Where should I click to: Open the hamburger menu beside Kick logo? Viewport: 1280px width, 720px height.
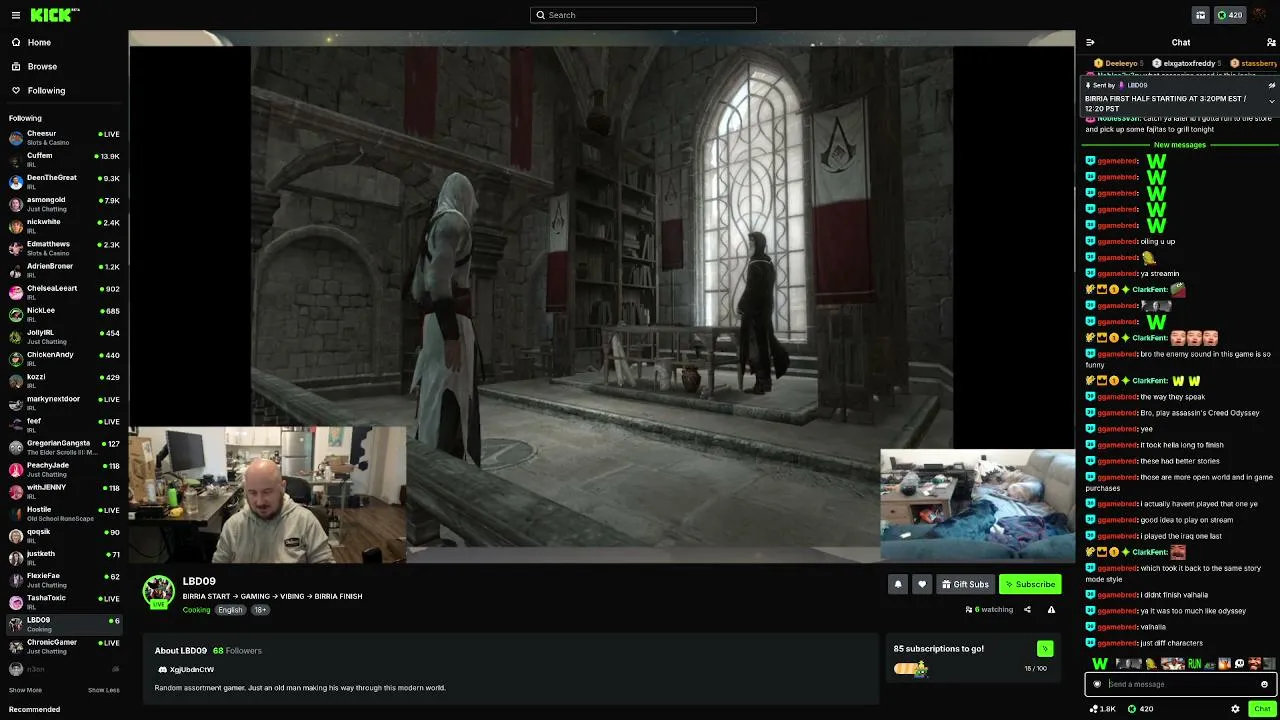click(x=15, y=15)
